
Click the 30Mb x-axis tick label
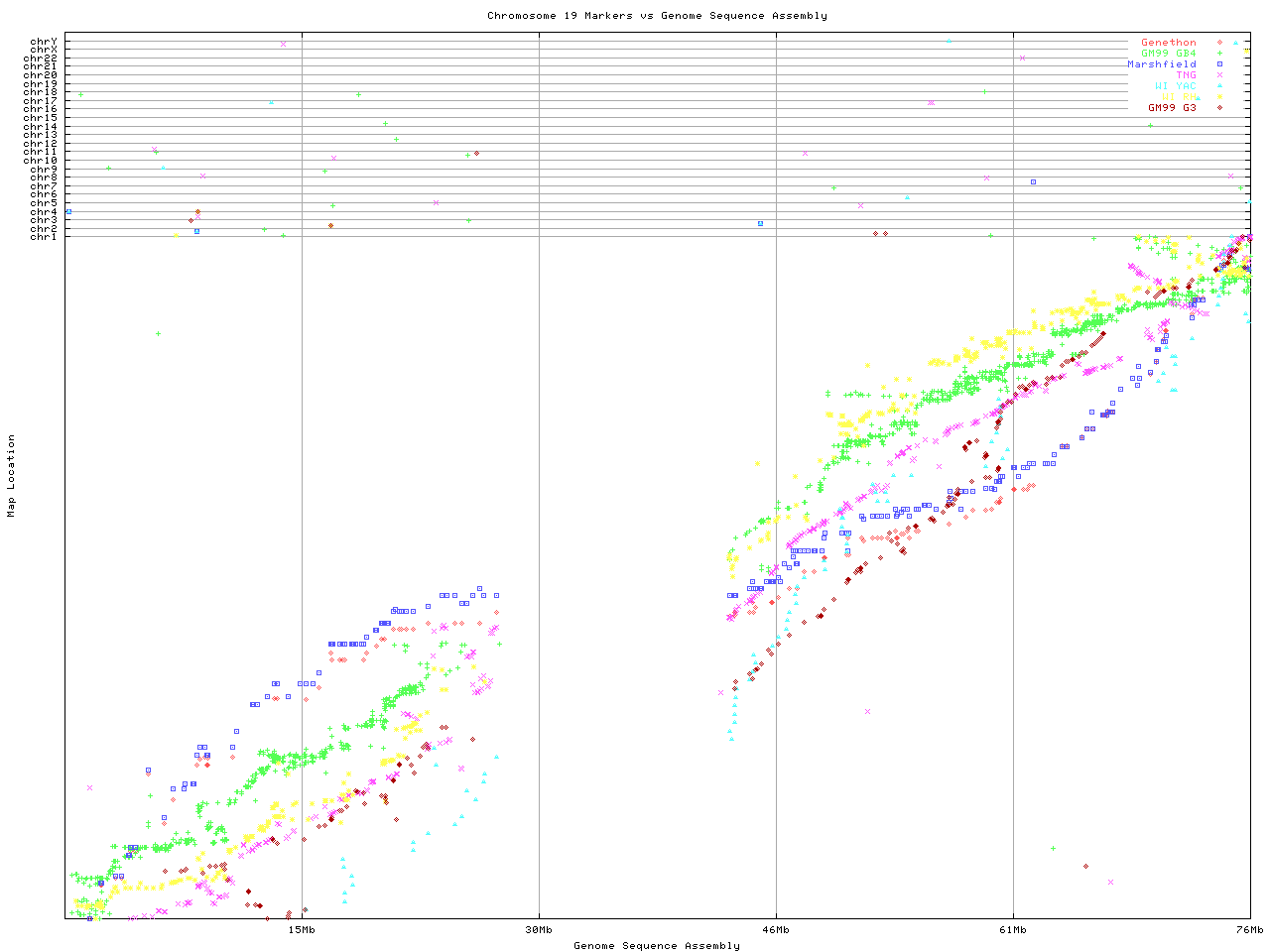point(539,930)
